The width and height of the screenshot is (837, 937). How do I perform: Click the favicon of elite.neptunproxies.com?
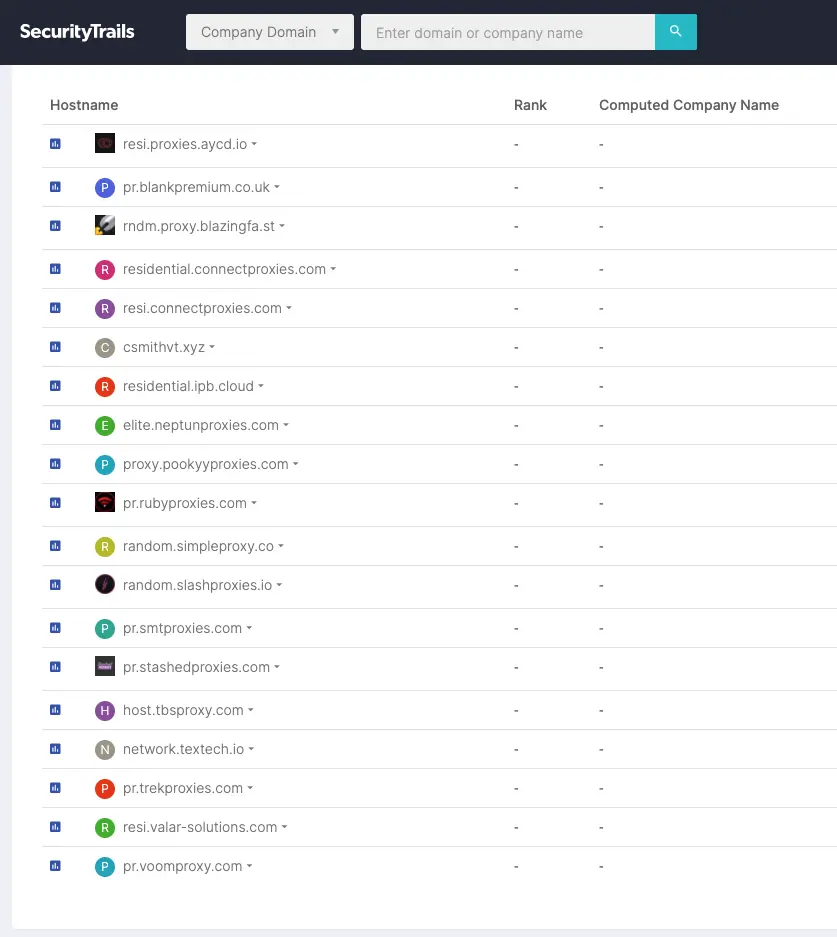click(x=104, y=425)
